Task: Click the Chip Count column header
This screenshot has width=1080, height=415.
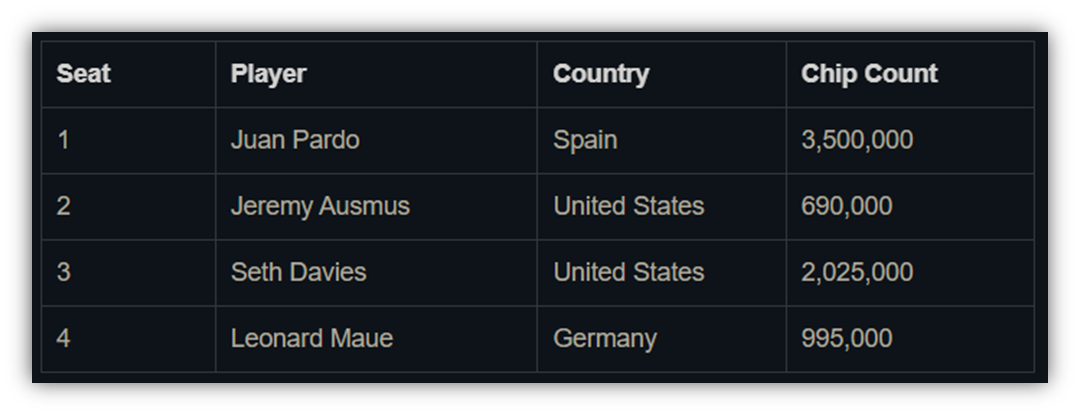Action: pos(910,74)
